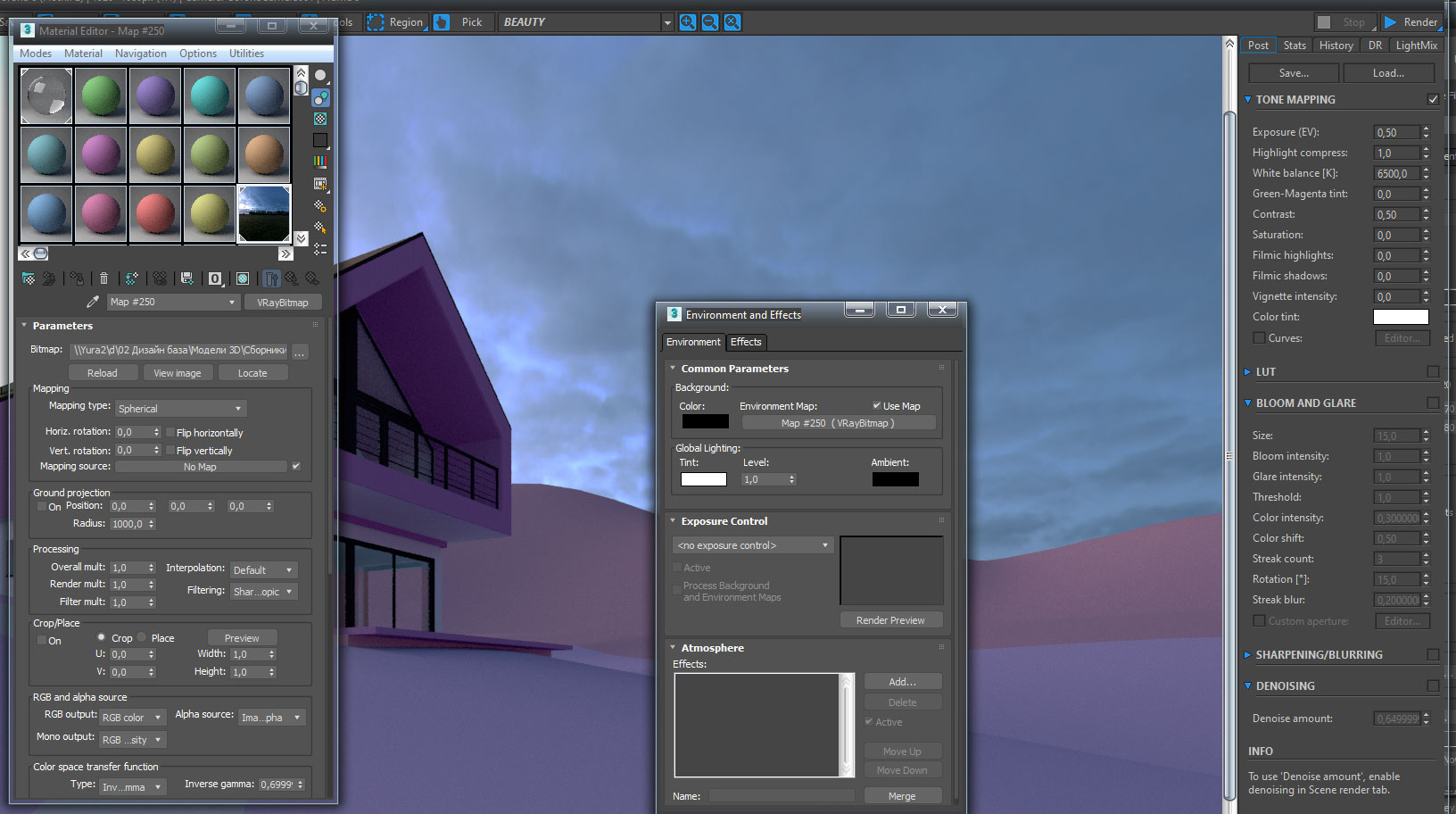Click the Go to Parent icon
Screen dimensions: 1456x814
(x=292, y=278)
